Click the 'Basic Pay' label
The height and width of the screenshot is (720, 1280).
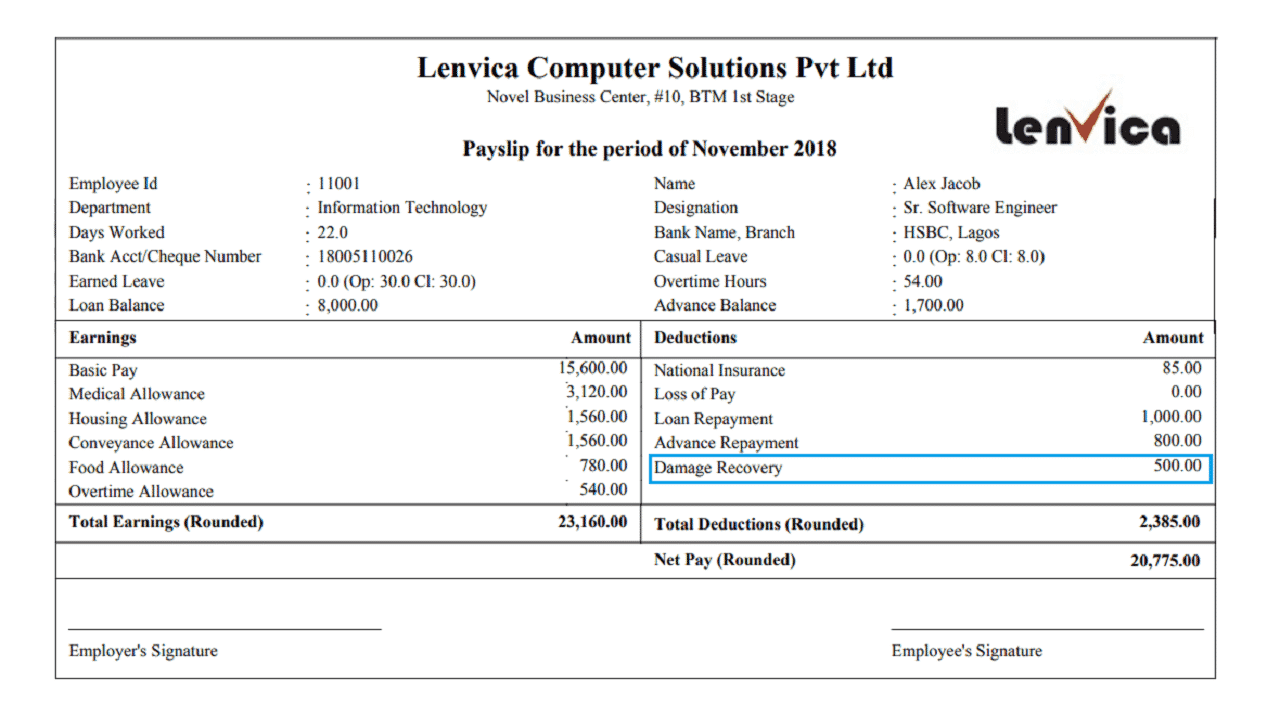click(103, 371)
